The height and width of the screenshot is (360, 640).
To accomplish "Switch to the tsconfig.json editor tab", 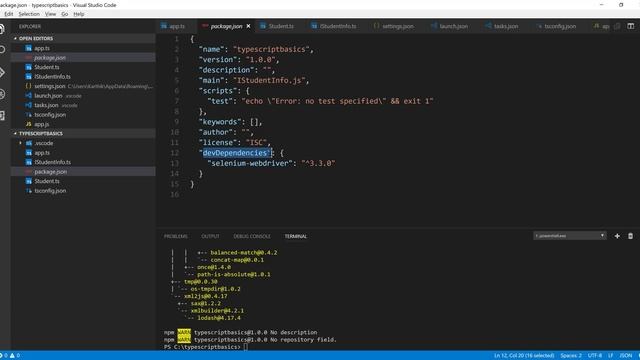I will pos(560,26).
